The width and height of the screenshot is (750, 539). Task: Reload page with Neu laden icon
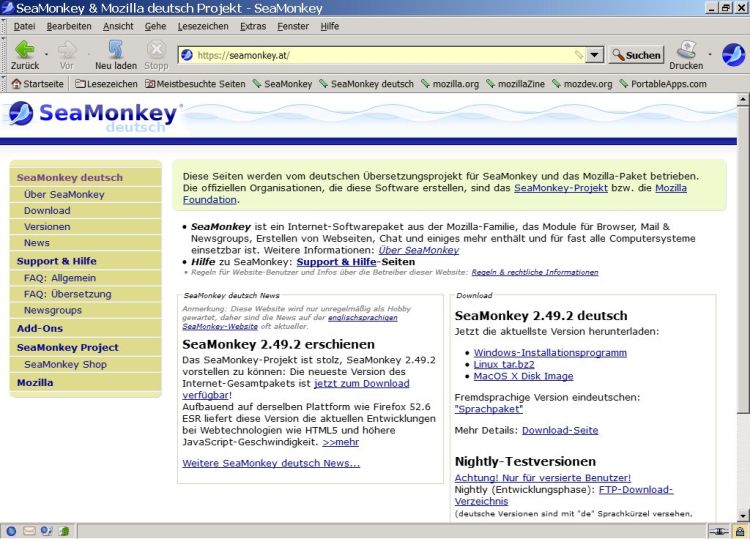click(116, 49)
